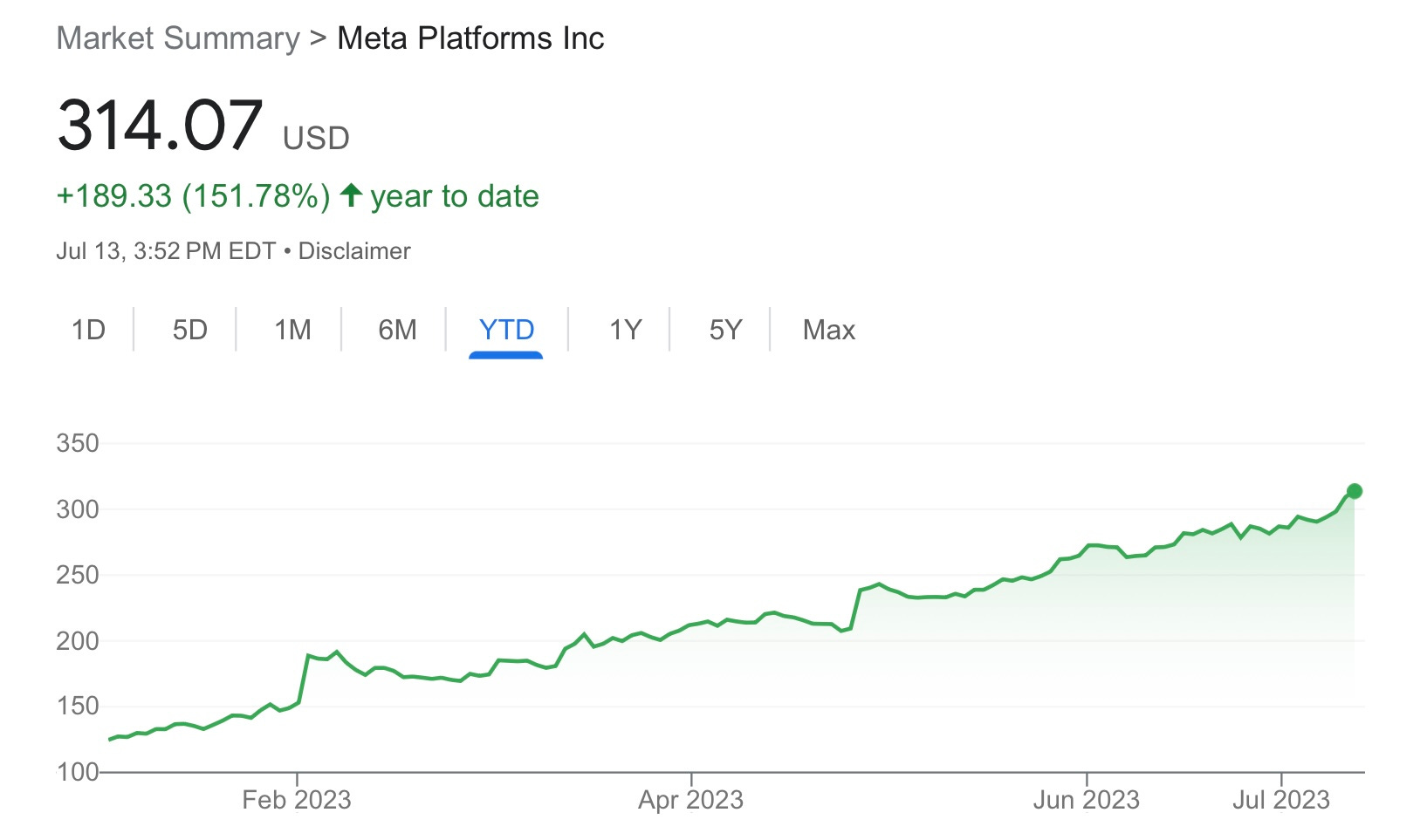Switch to the 1Y time range
The height and width of the screenshot is (840, 1427).
coord(625,330)
